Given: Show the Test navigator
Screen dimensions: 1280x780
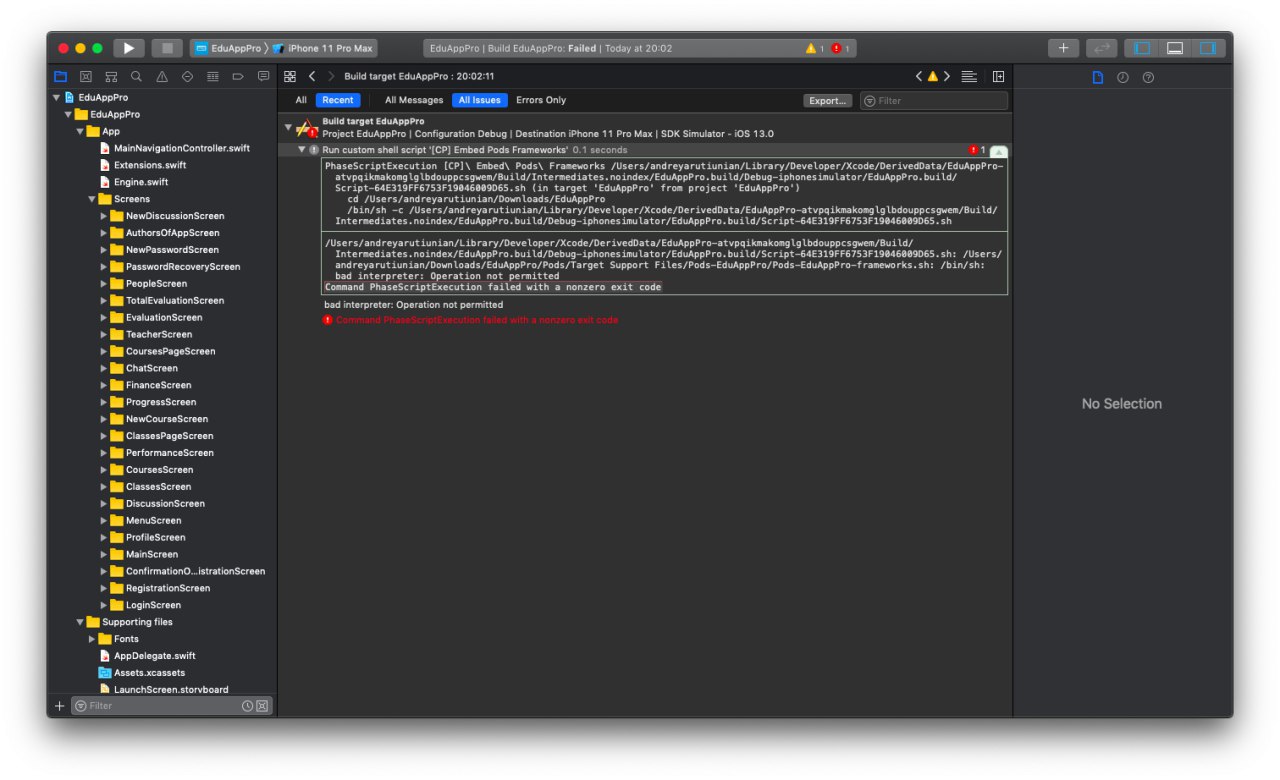Looking at the screenshot, I should pyautogui.click(x=187, y=76).
